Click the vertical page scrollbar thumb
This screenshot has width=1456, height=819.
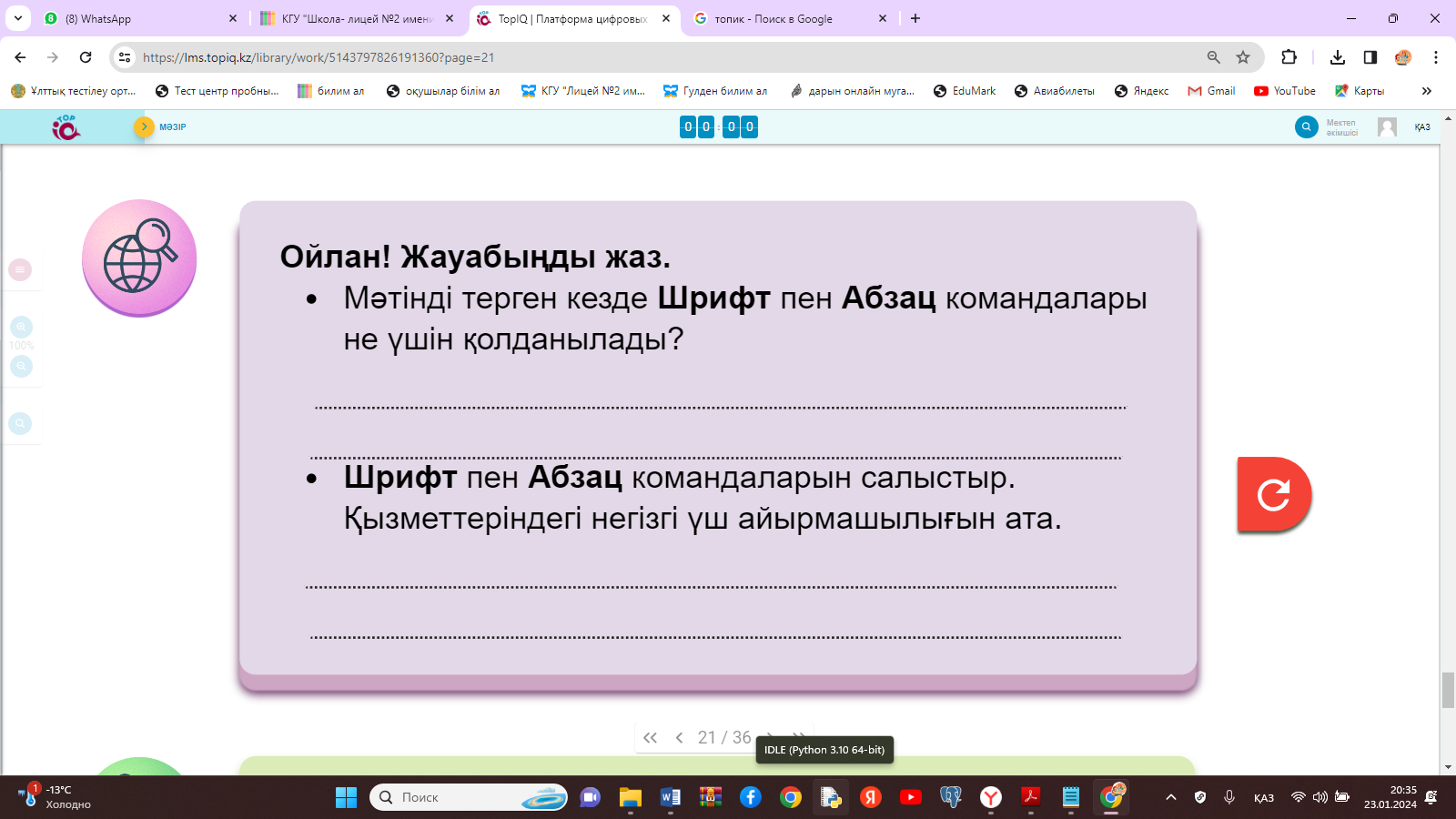tap(1448, 690)
